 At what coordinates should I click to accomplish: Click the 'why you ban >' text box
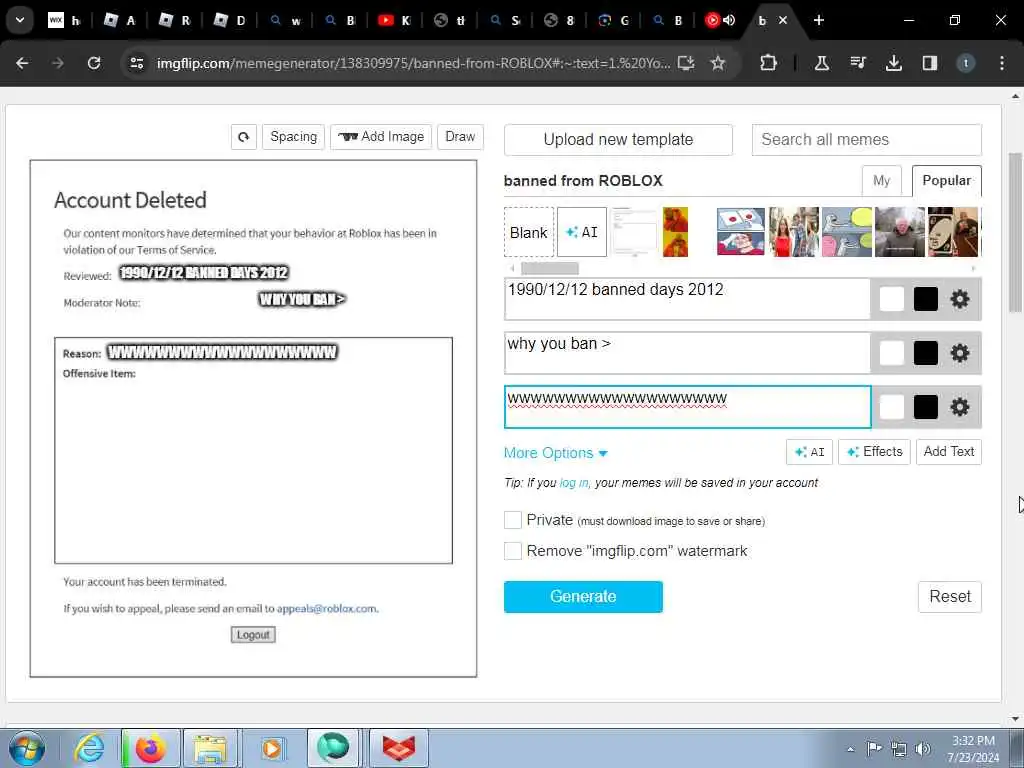(687, 353)
